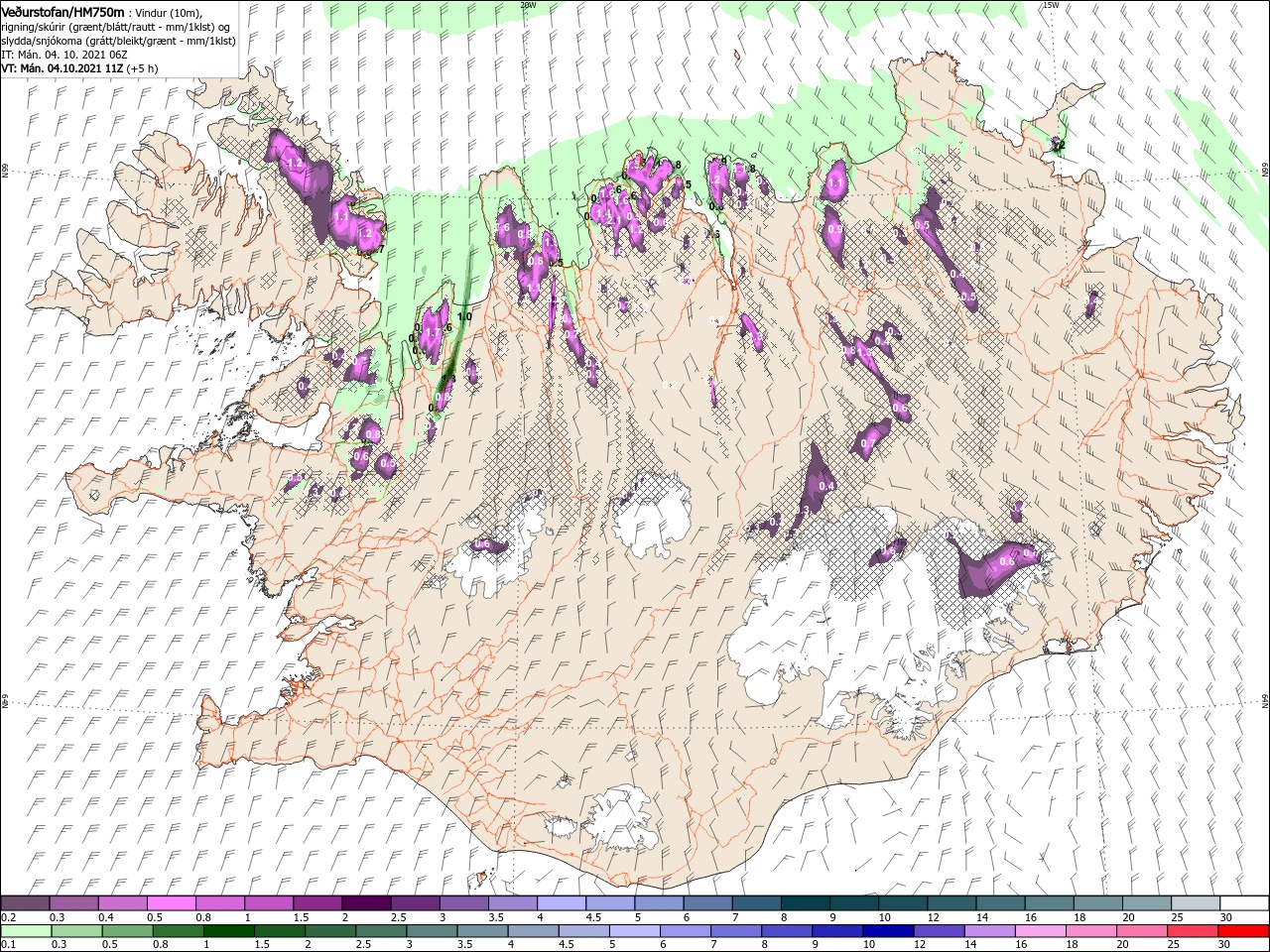Select the 'IT: Mán. 04. 10. 2021 06Z' line
This screenshot has width=1270, height=952.
coord(63,55)
